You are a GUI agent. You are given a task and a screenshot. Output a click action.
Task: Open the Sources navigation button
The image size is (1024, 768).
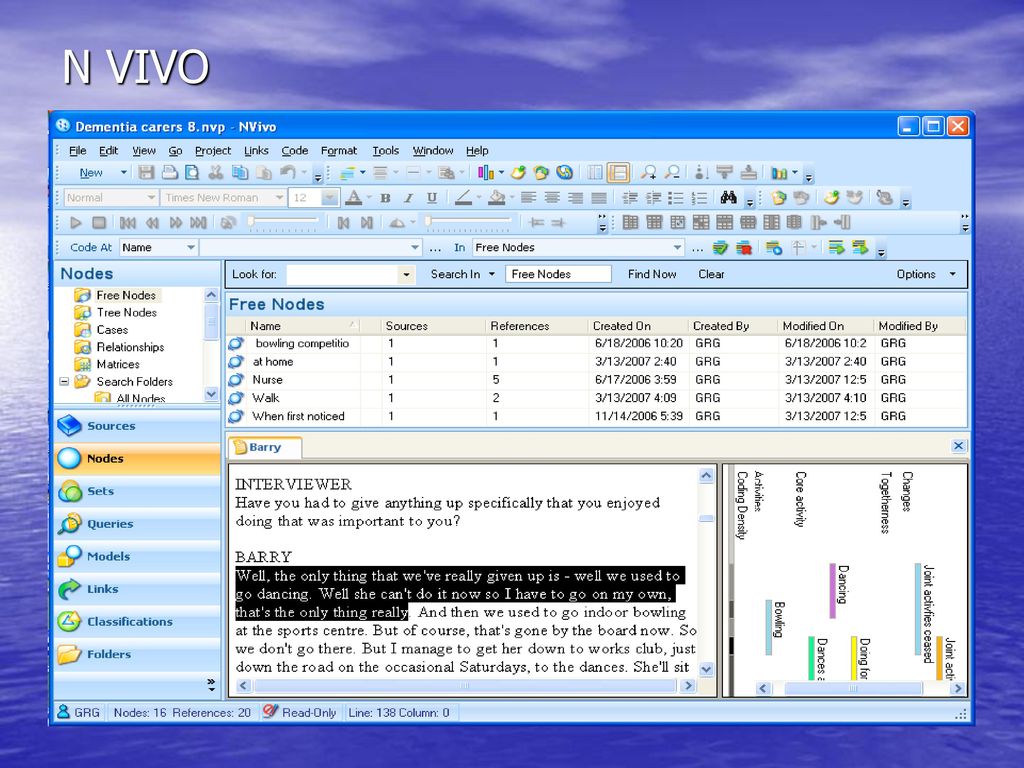[x=137, y=426]
